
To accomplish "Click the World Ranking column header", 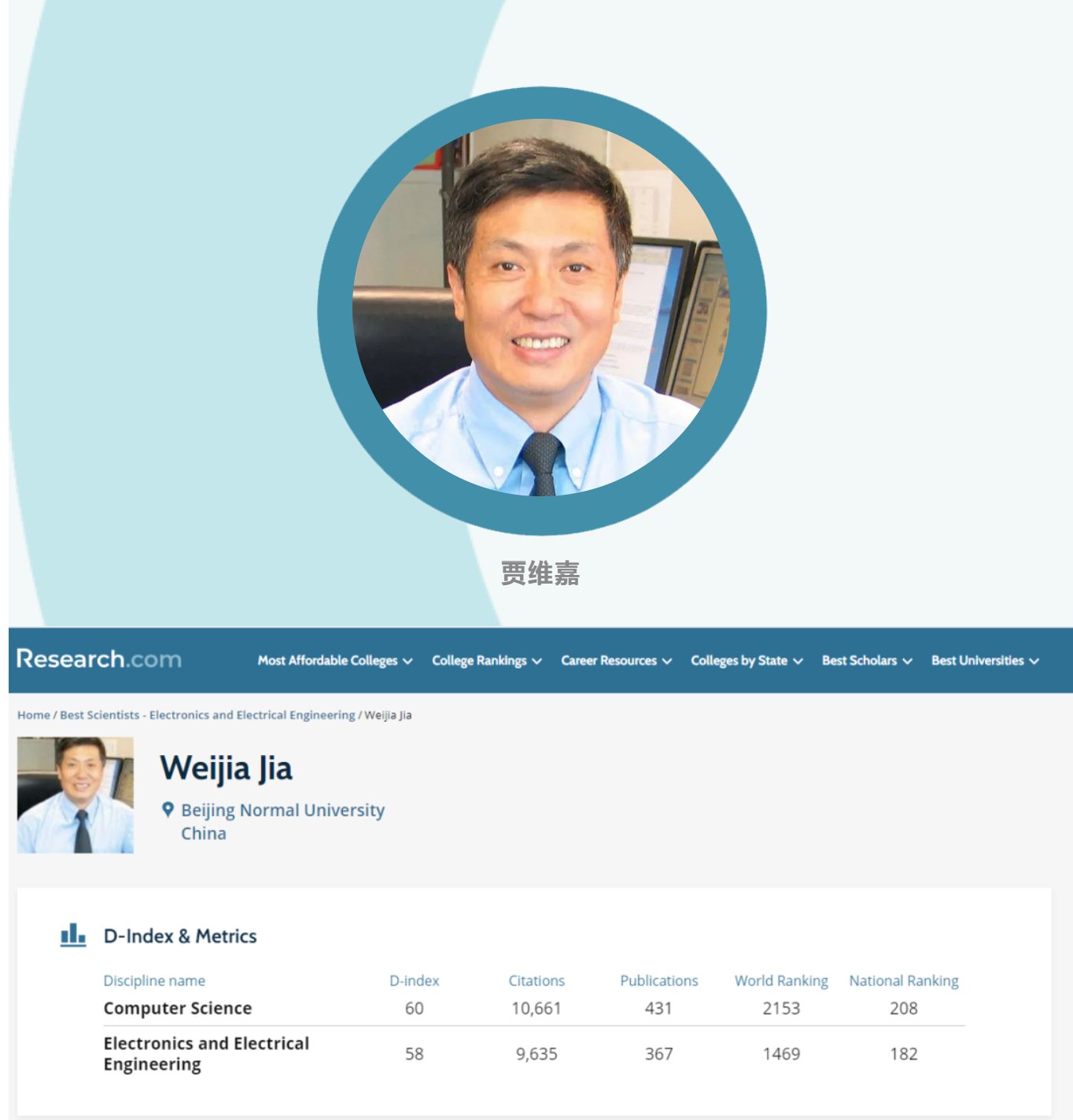I will point(781,981).
